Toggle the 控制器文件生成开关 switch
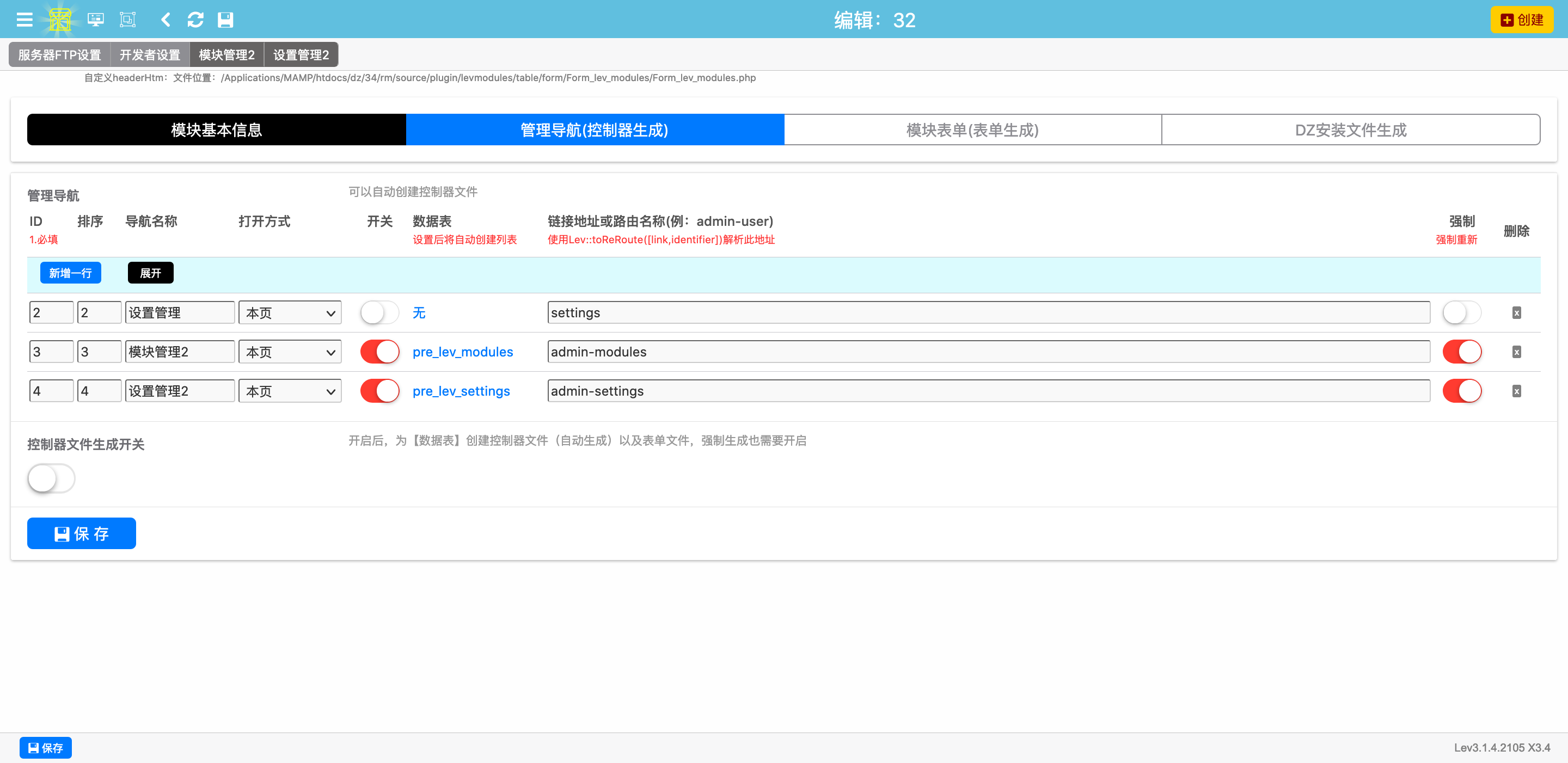1568x763 pixels. pos(51,479)
